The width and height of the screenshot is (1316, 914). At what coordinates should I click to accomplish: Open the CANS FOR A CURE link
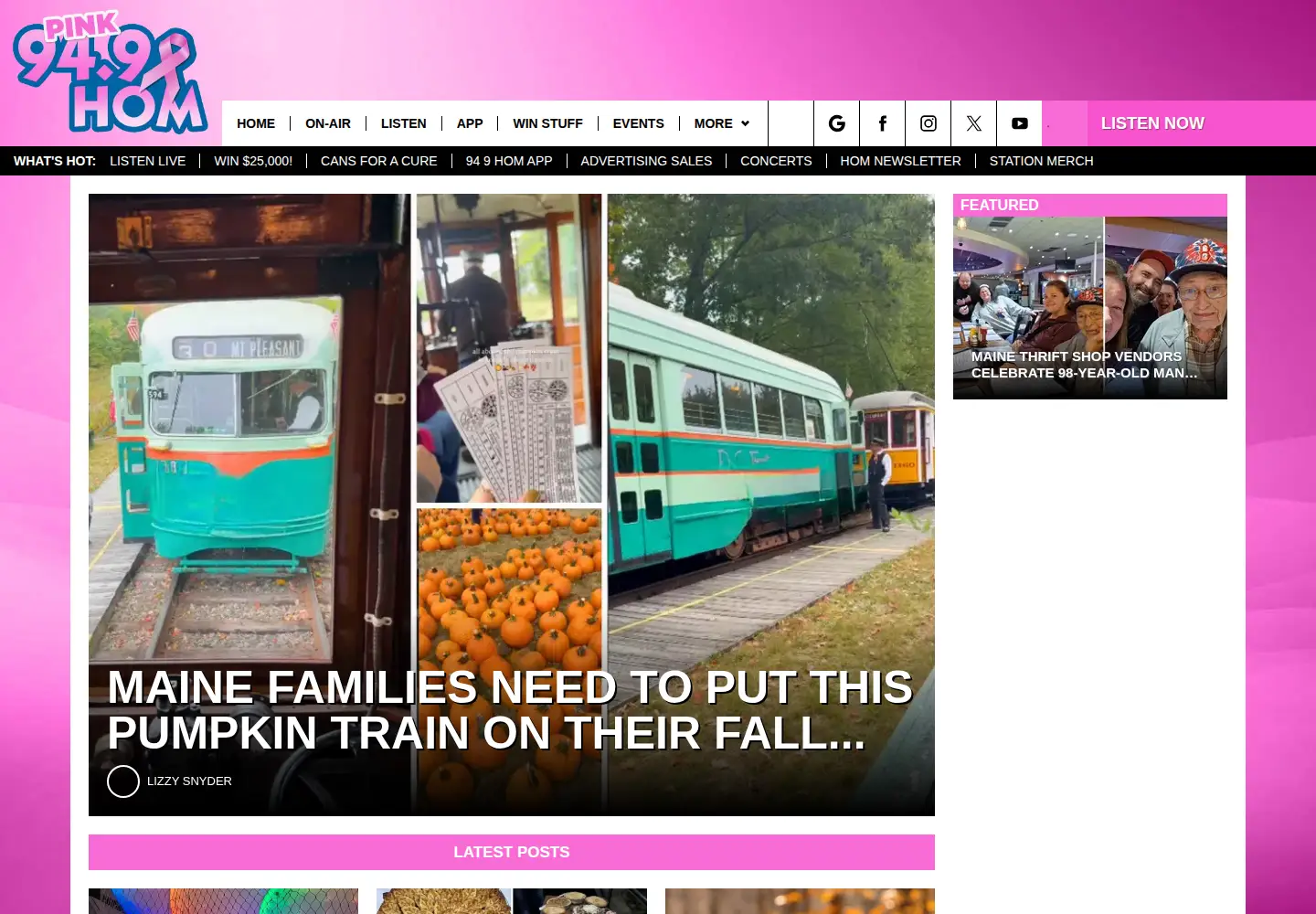pos(378,161)
